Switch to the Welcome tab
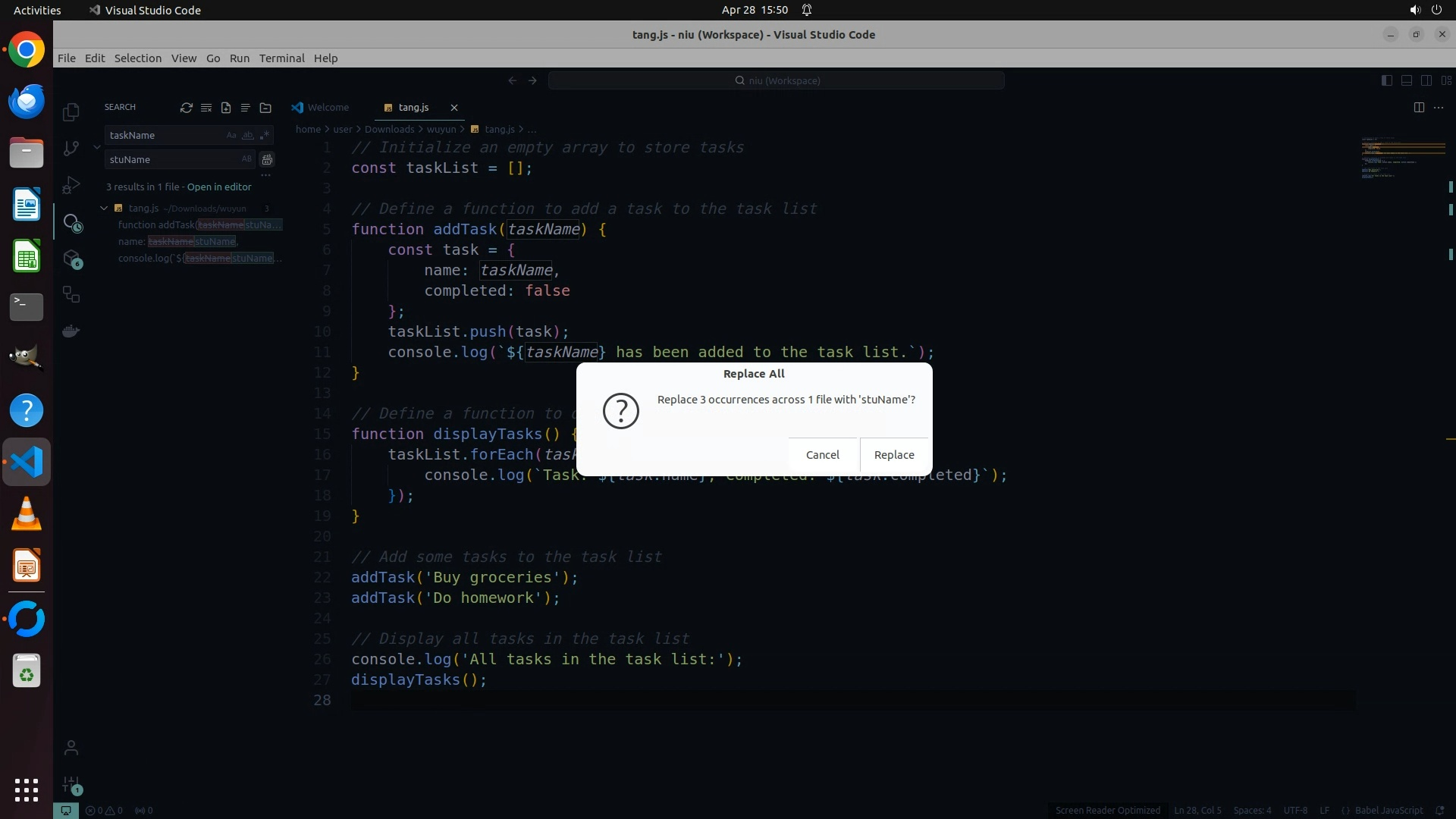1456x819 pixels. [328, 108]
